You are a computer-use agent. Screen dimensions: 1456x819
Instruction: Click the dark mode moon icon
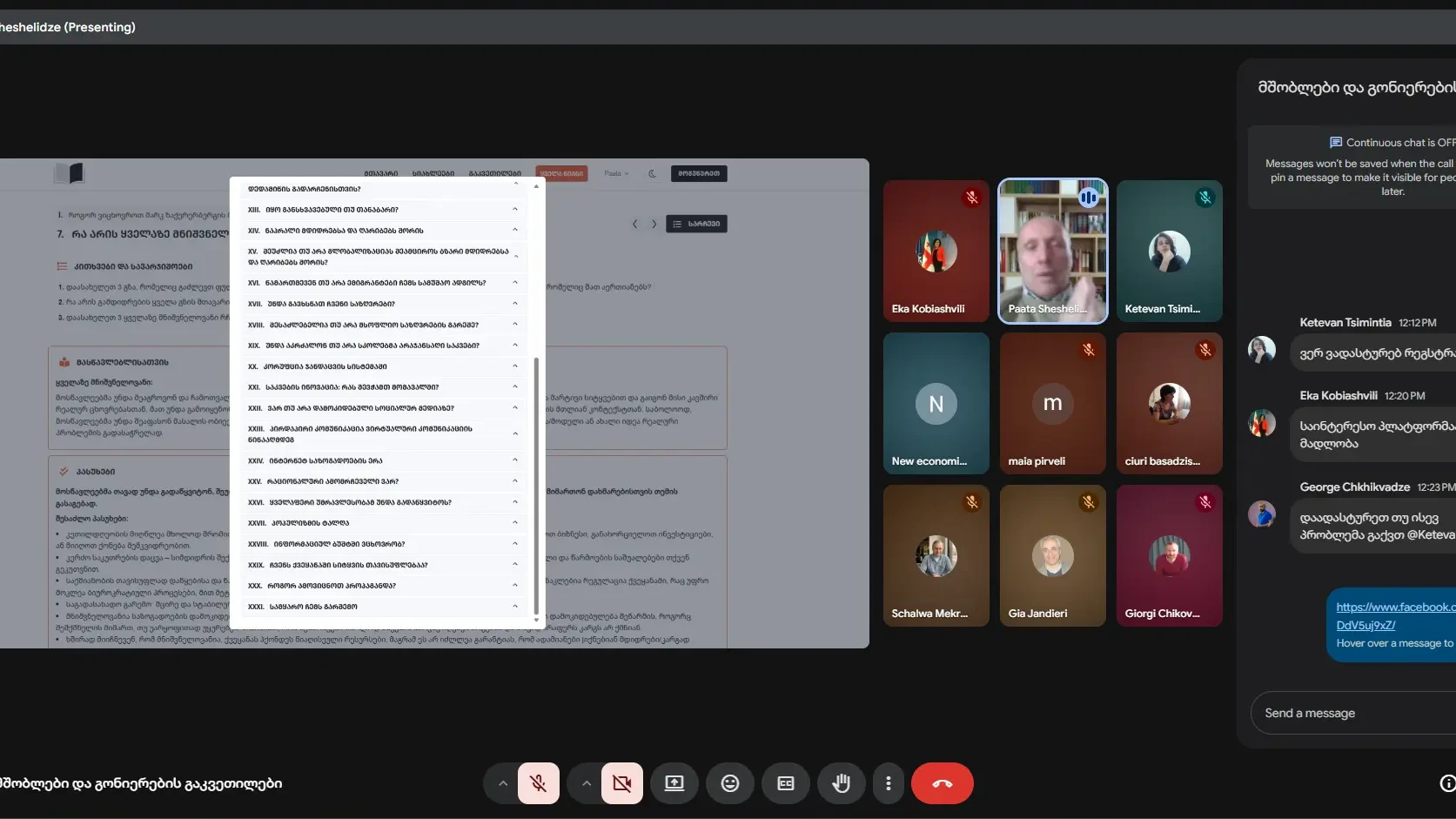(652, 173)
